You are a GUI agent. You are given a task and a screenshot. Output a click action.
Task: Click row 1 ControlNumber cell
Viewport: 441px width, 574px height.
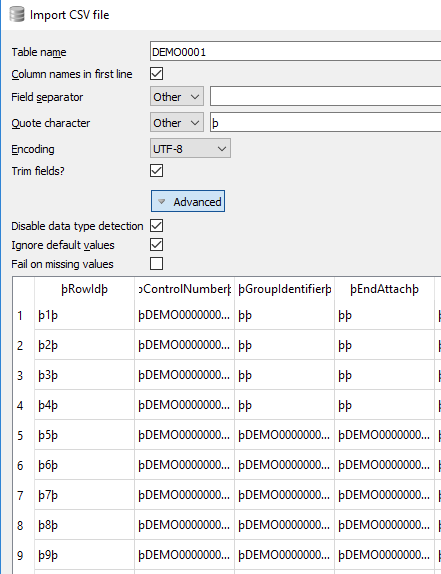click(x=184, y=315)
